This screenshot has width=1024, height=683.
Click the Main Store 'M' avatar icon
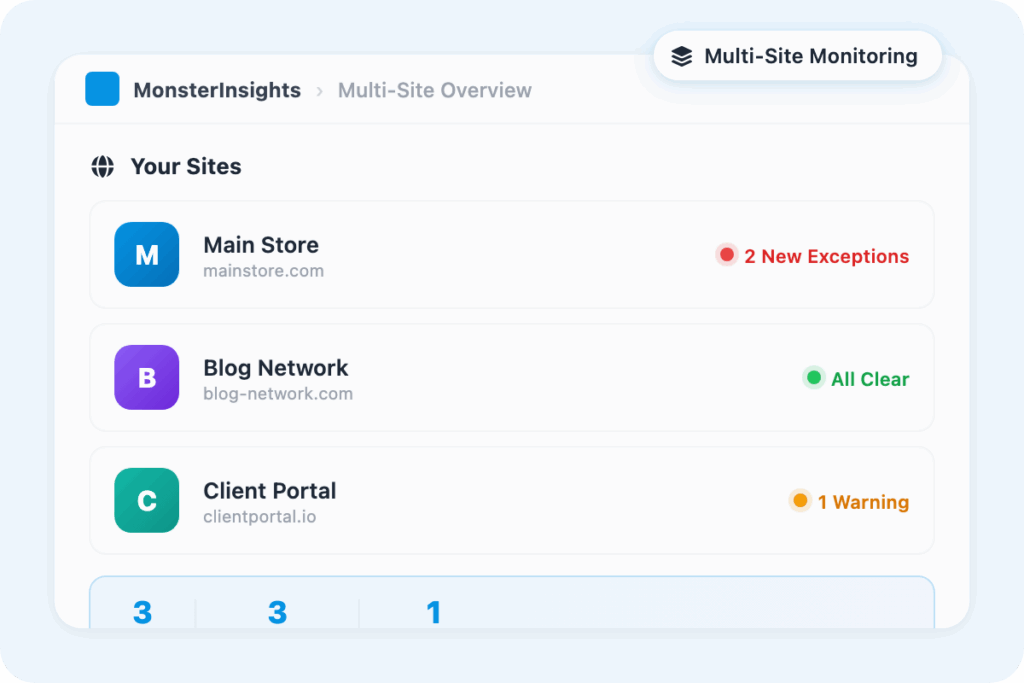pyautogui.click(x=147, y=254)
